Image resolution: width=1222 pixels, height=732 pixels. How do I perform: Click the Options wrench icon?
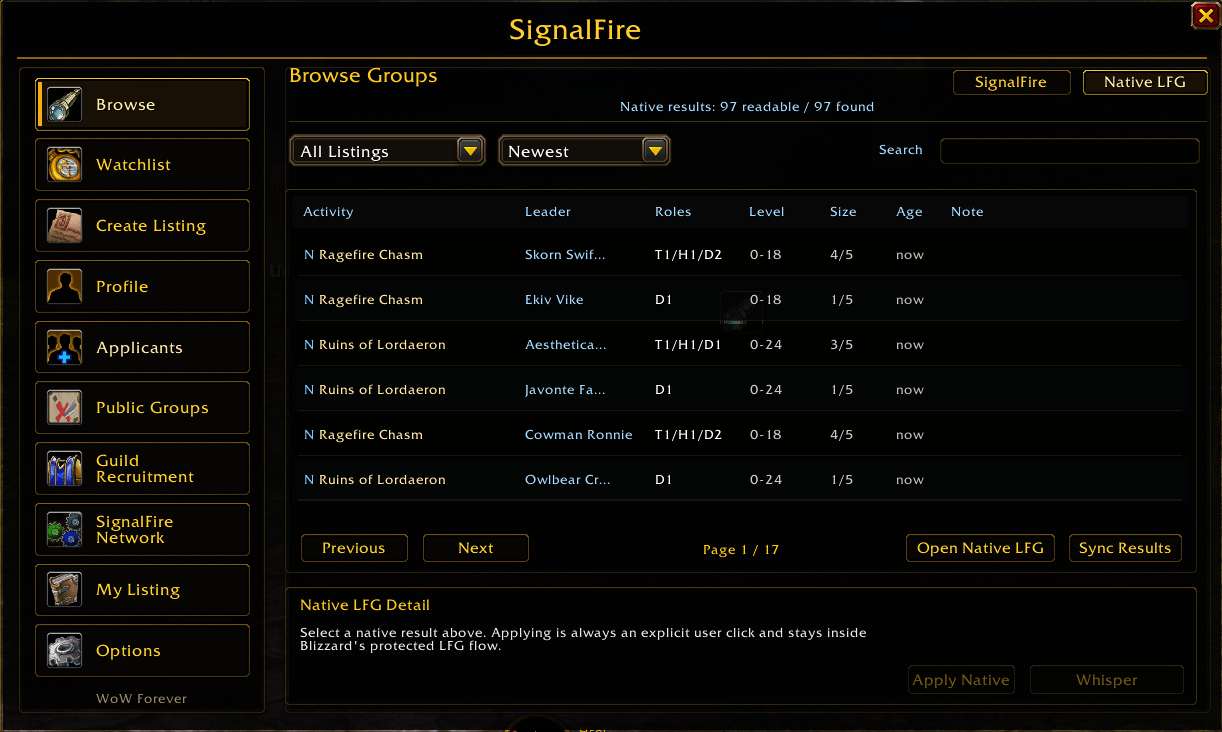pos(65,651)
